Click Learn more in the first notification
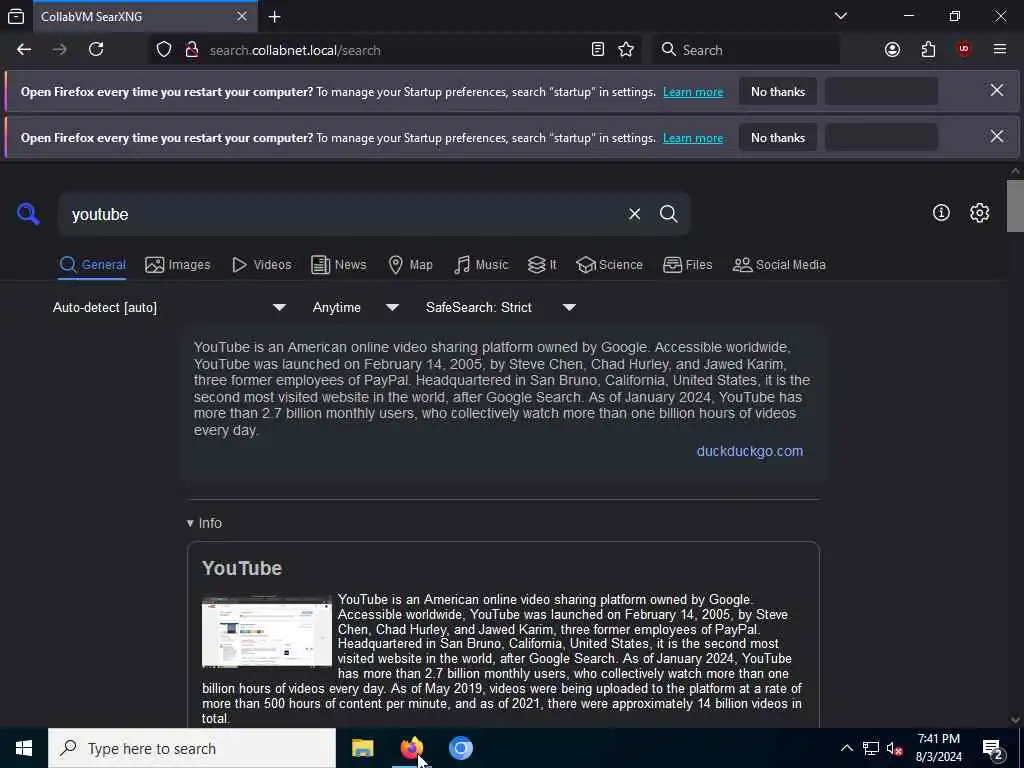This screenshot has width=1024, height=768. click(693, 92)
